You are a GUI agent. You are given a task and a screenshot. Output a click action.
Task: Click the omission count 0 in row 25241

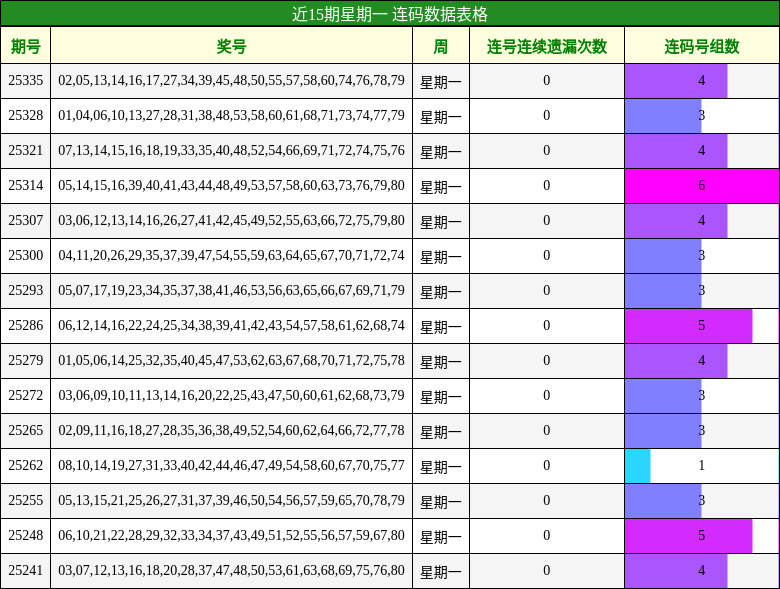pos(547,570)
